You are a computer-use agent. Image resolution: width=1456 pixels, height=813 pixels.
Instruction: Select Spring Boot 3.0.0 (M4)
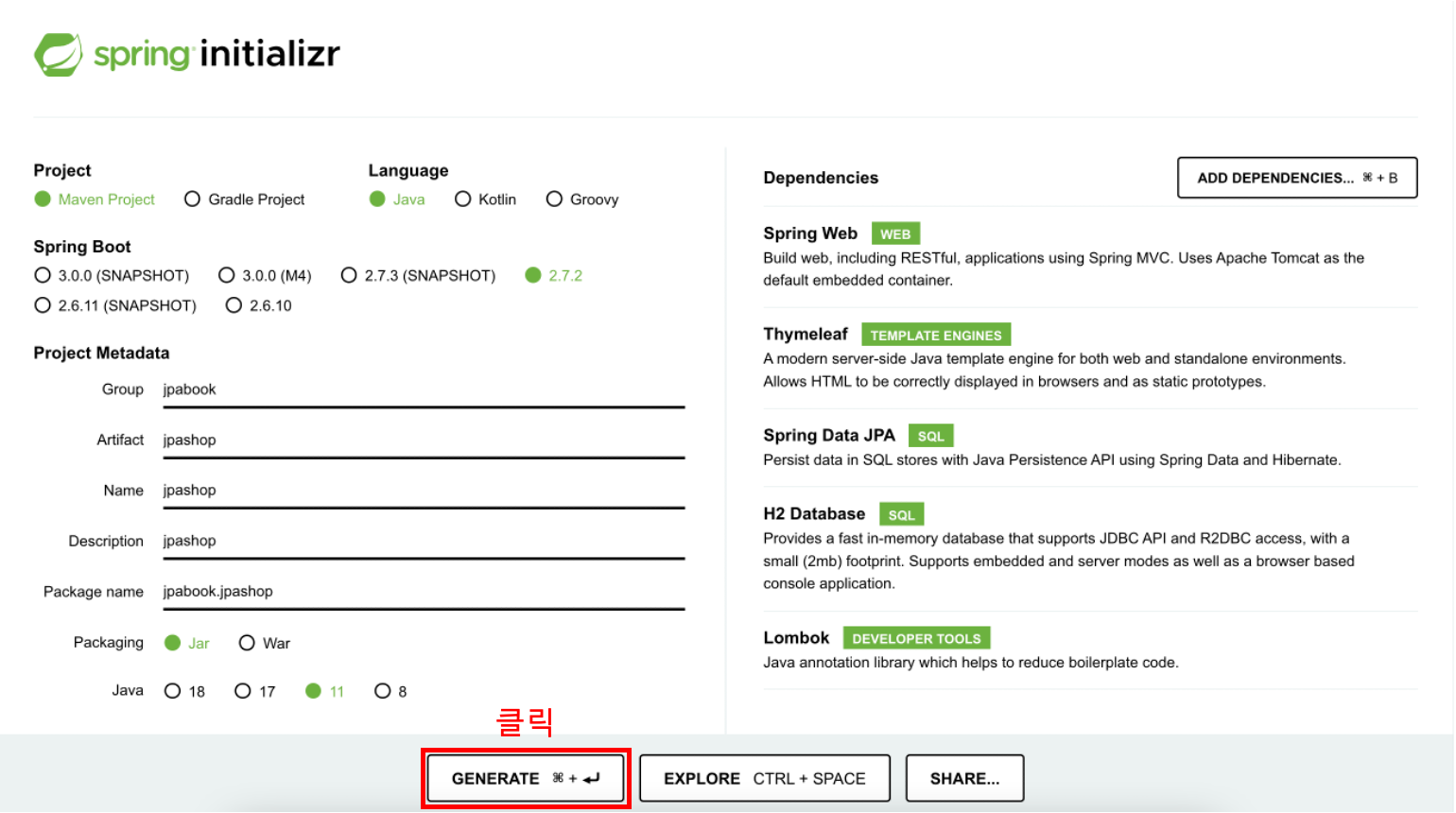pos(226,275)
